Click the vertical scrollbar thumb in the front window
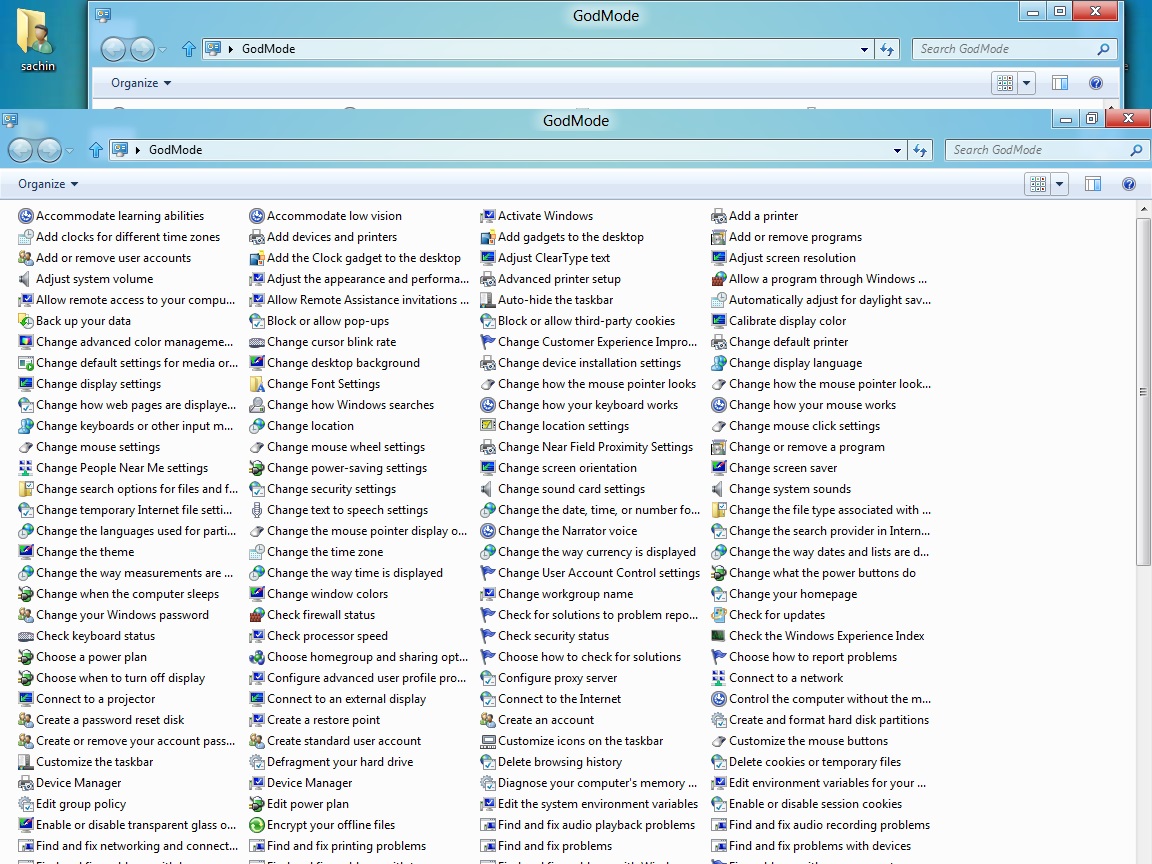The height and width of the screenshot is (864, 1152). (x=1142, y=392)
